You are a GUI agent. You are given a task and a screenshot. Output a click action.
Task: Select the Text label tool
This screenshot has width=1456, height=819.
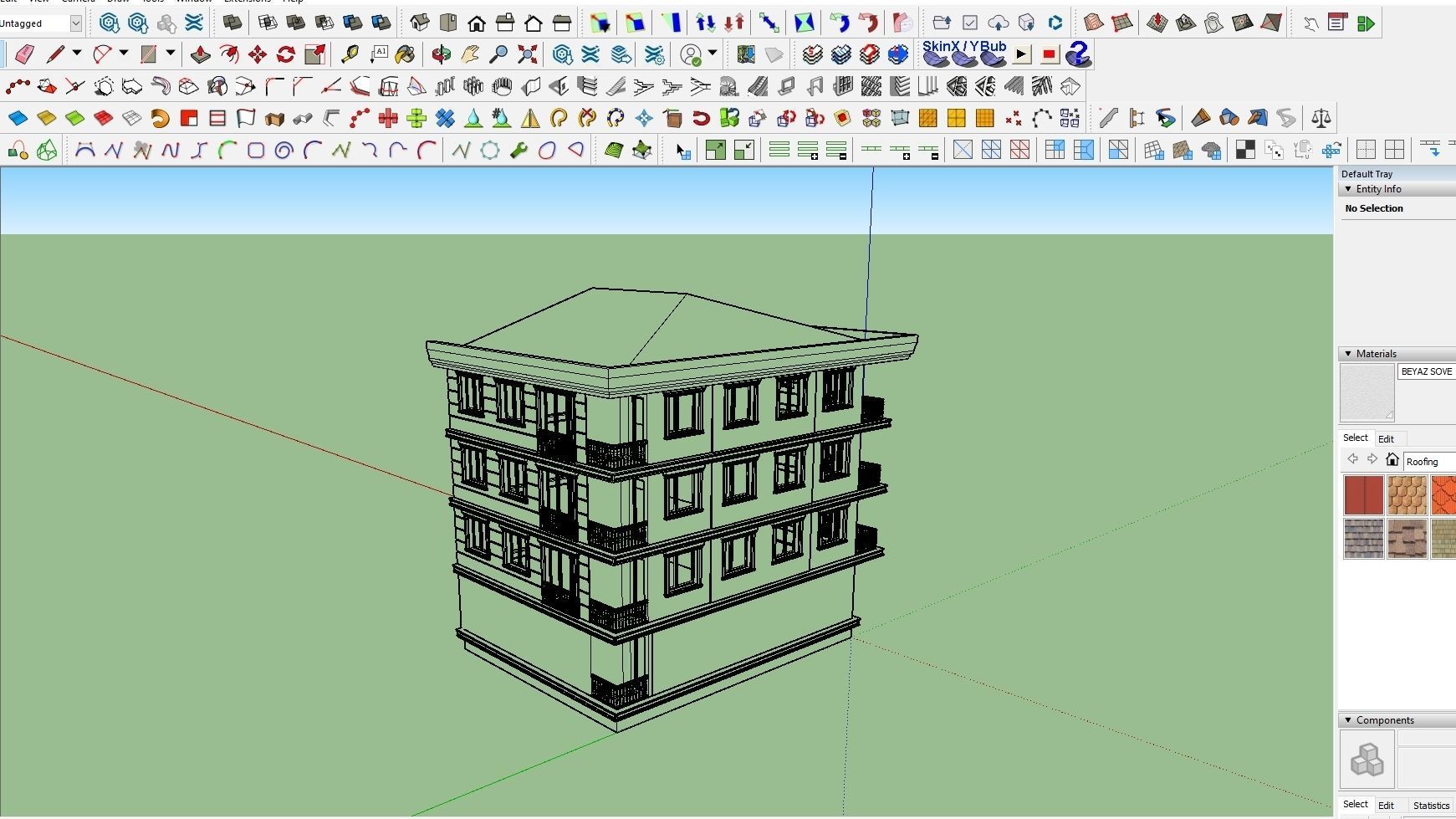378,55
